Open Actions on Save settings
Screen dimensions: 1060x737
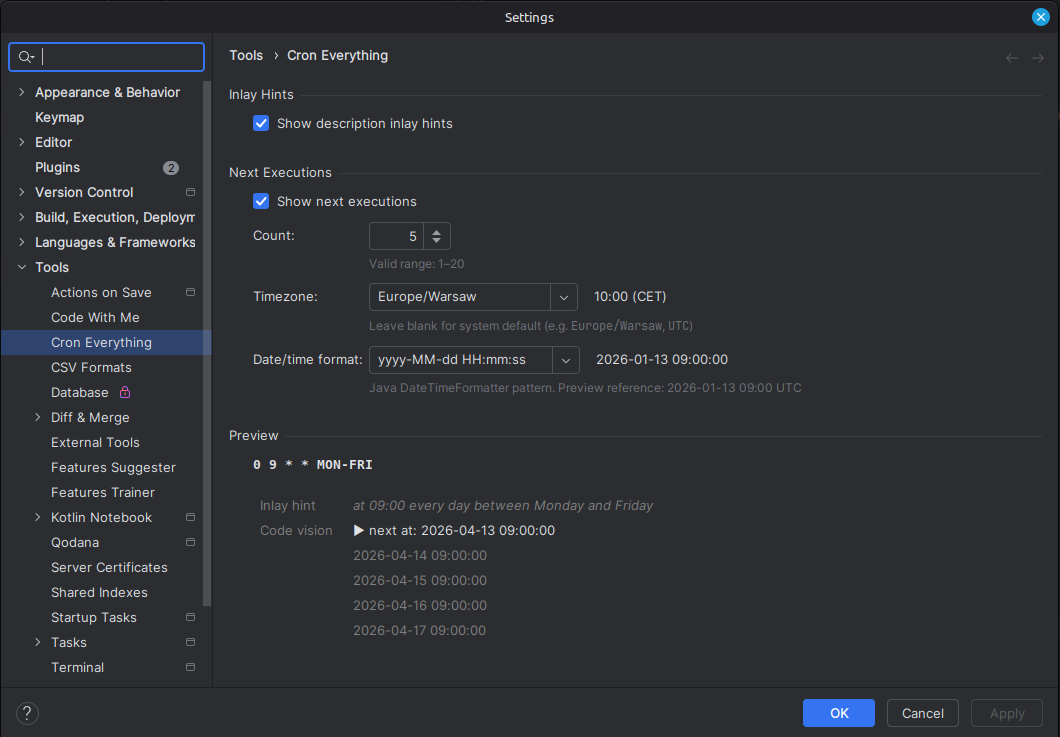click(101, 292)
